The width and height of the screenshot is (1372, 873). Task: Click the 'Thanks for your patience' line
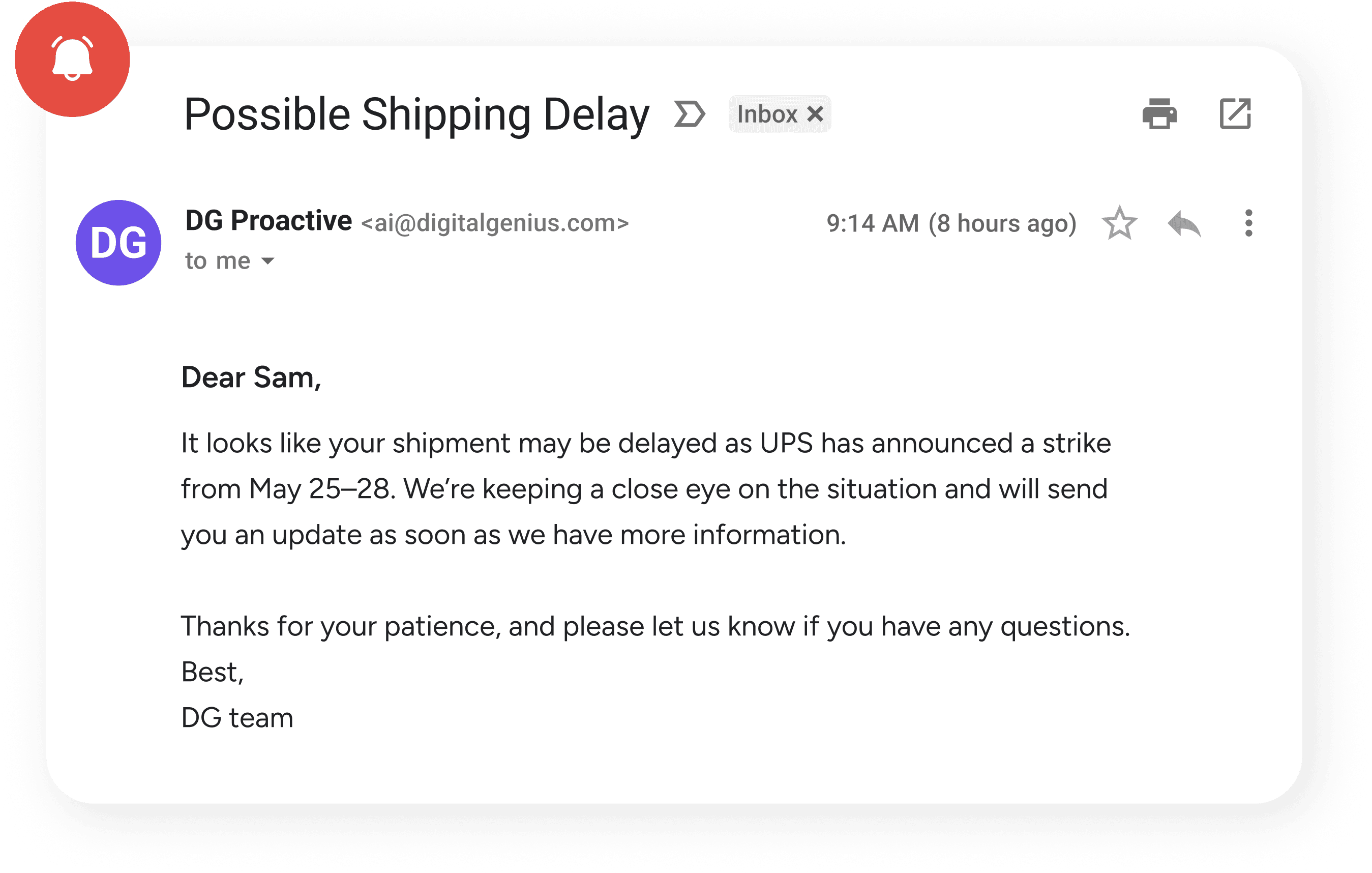[655, 626]
